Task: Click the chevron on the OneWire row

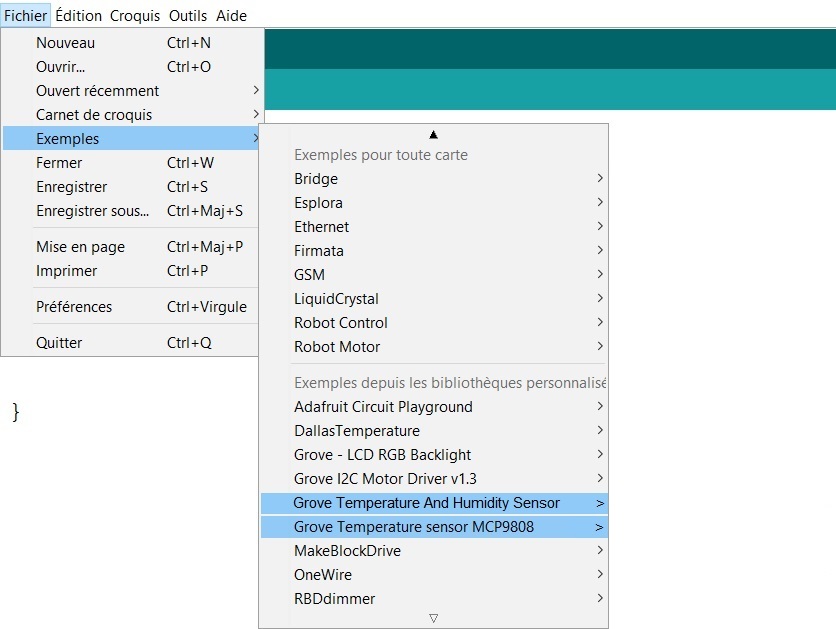Action: pyautogui.click(x=600, y=574)
